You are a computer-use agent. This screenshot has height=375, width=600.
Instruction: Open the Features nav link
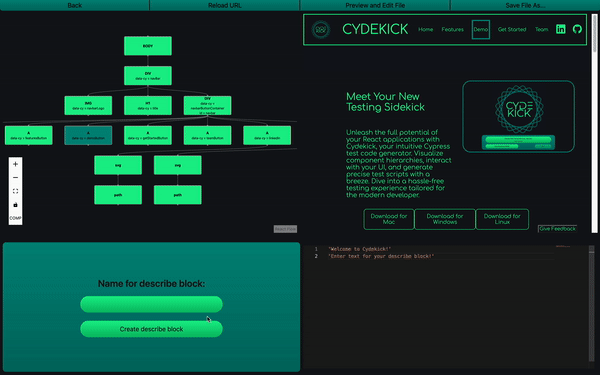(x=452, y=29)
